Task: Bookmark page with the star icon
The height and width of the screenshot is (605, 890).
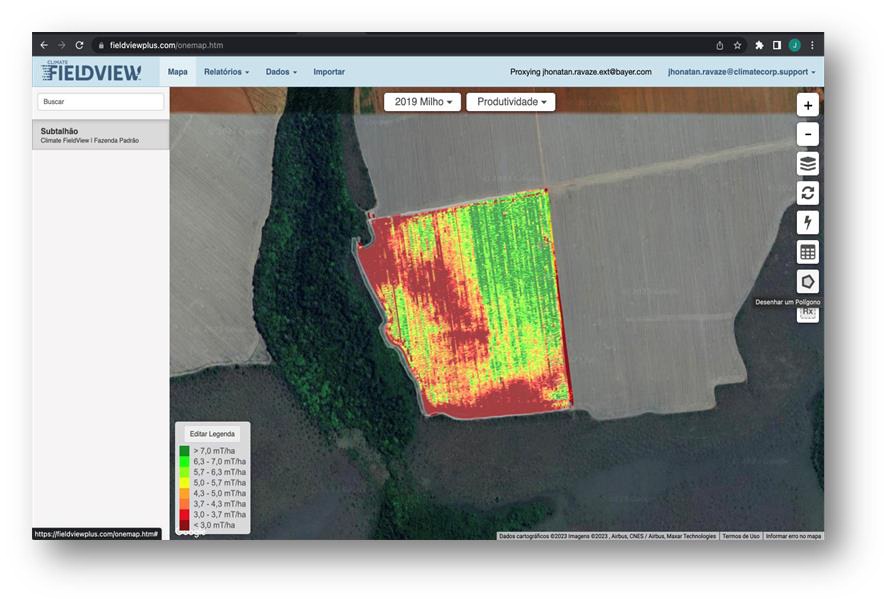Action: (737, 45)
